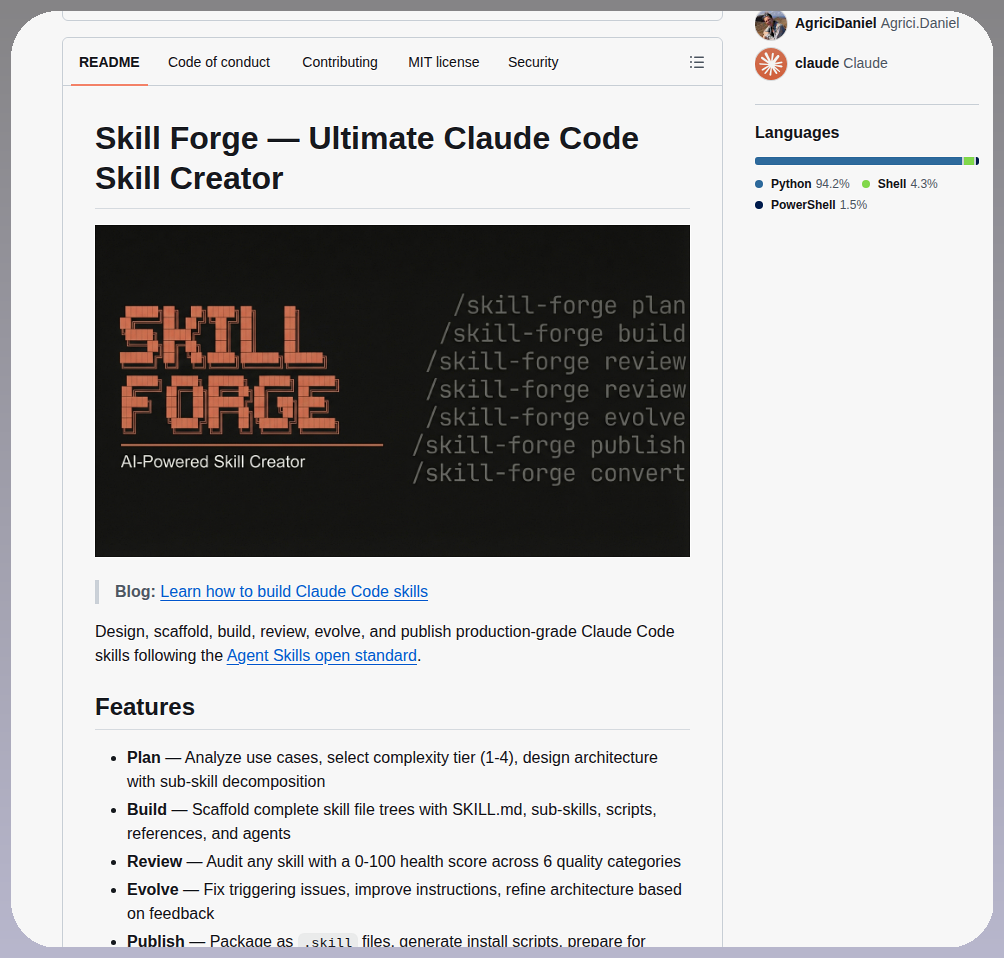
Task: Open the MIT license tab
Action: coord(443,62)
